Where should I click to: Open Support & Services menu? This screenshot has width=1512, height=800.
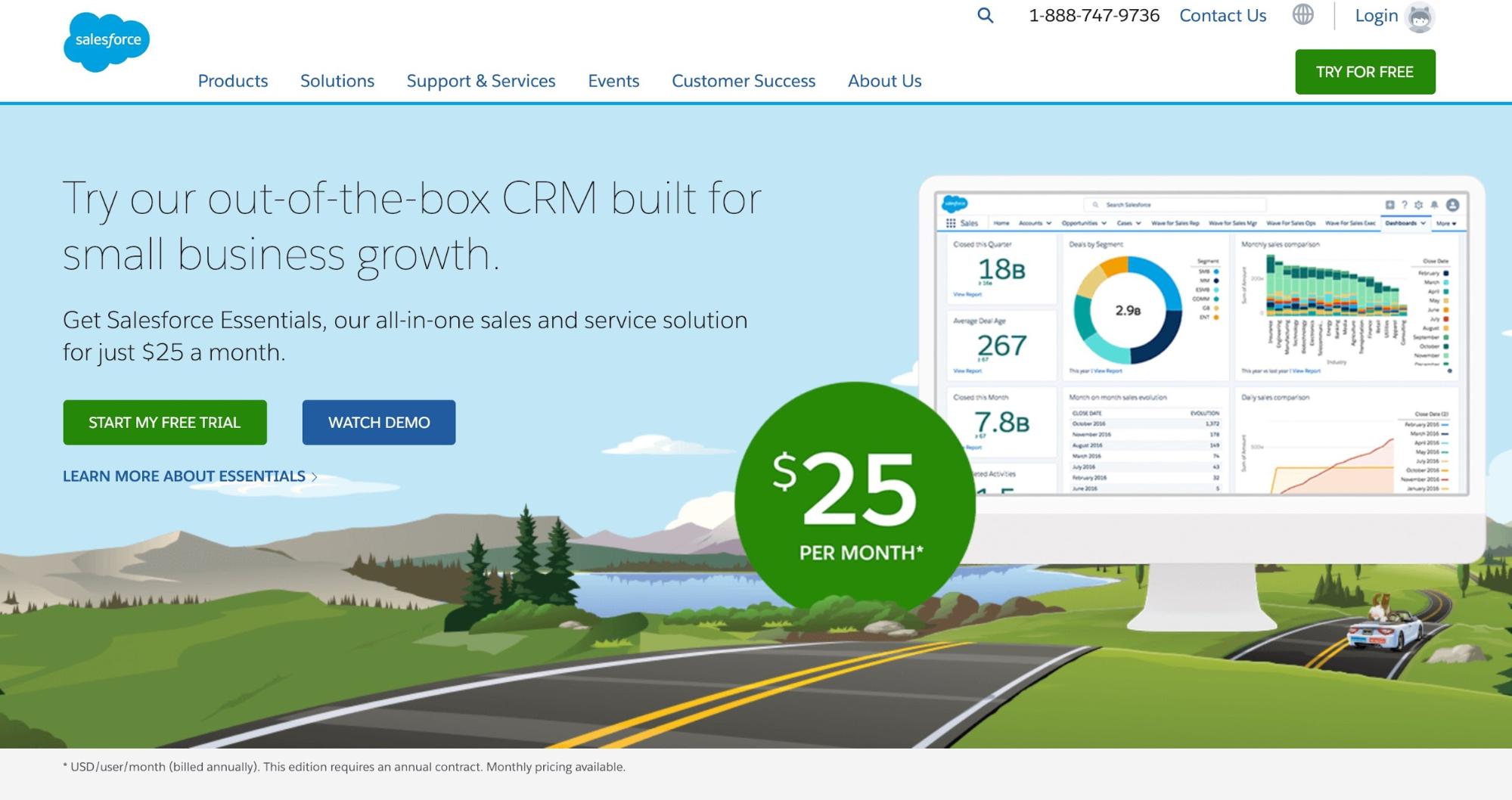pos(481,81)
